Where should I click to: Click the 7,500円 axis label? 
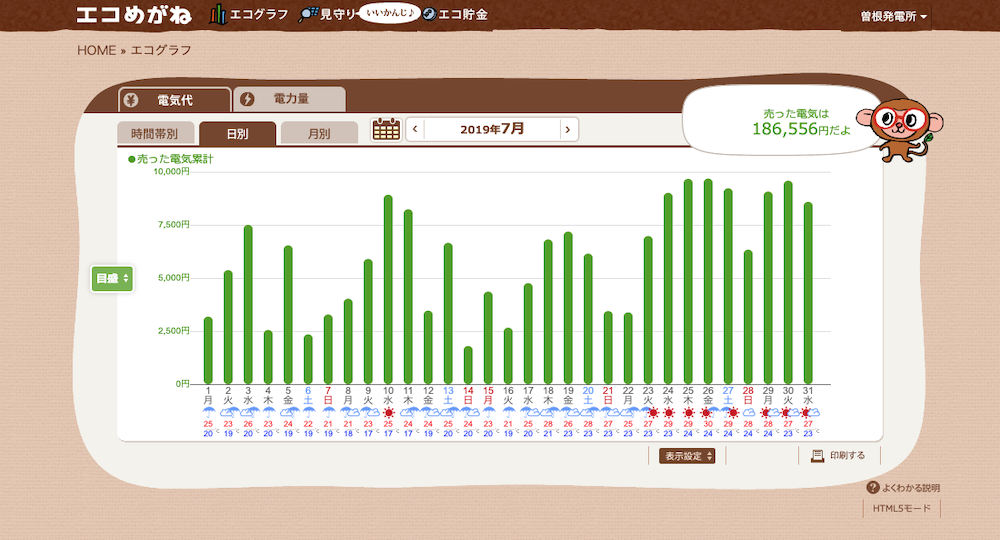pos(173,224)
